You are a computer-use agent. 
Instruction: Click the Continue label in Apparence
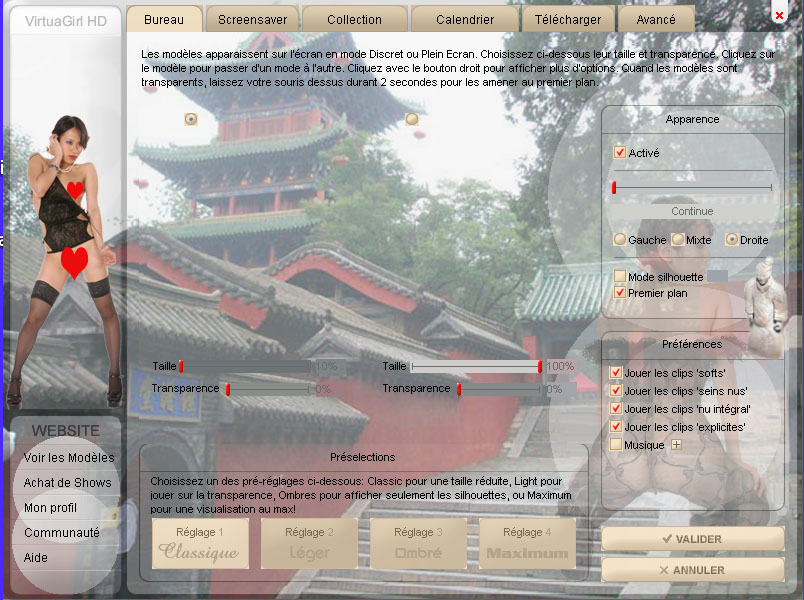tap(692, 211)
